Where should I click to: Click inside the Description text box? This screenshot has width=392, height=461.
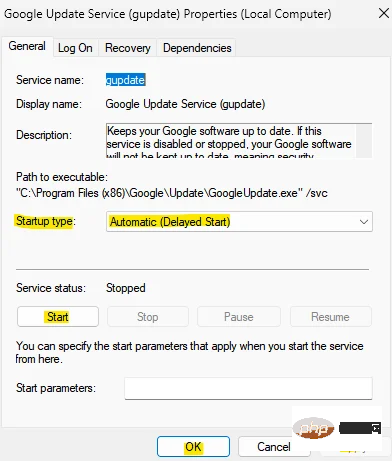231,140
